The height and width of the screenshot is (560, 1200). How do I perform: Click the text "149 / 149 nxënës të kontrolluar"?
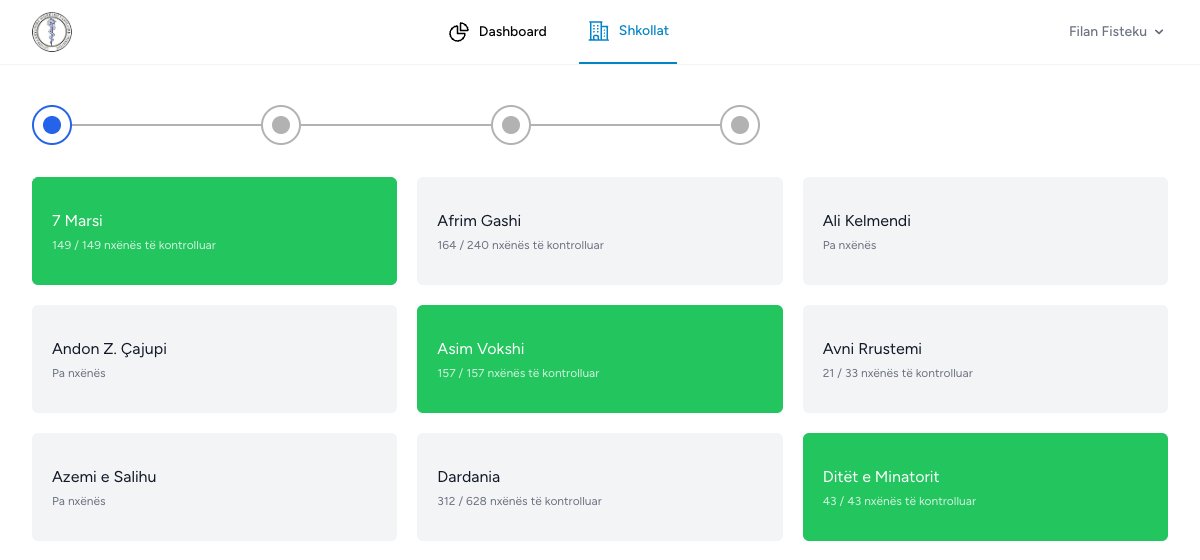point(134,245)
